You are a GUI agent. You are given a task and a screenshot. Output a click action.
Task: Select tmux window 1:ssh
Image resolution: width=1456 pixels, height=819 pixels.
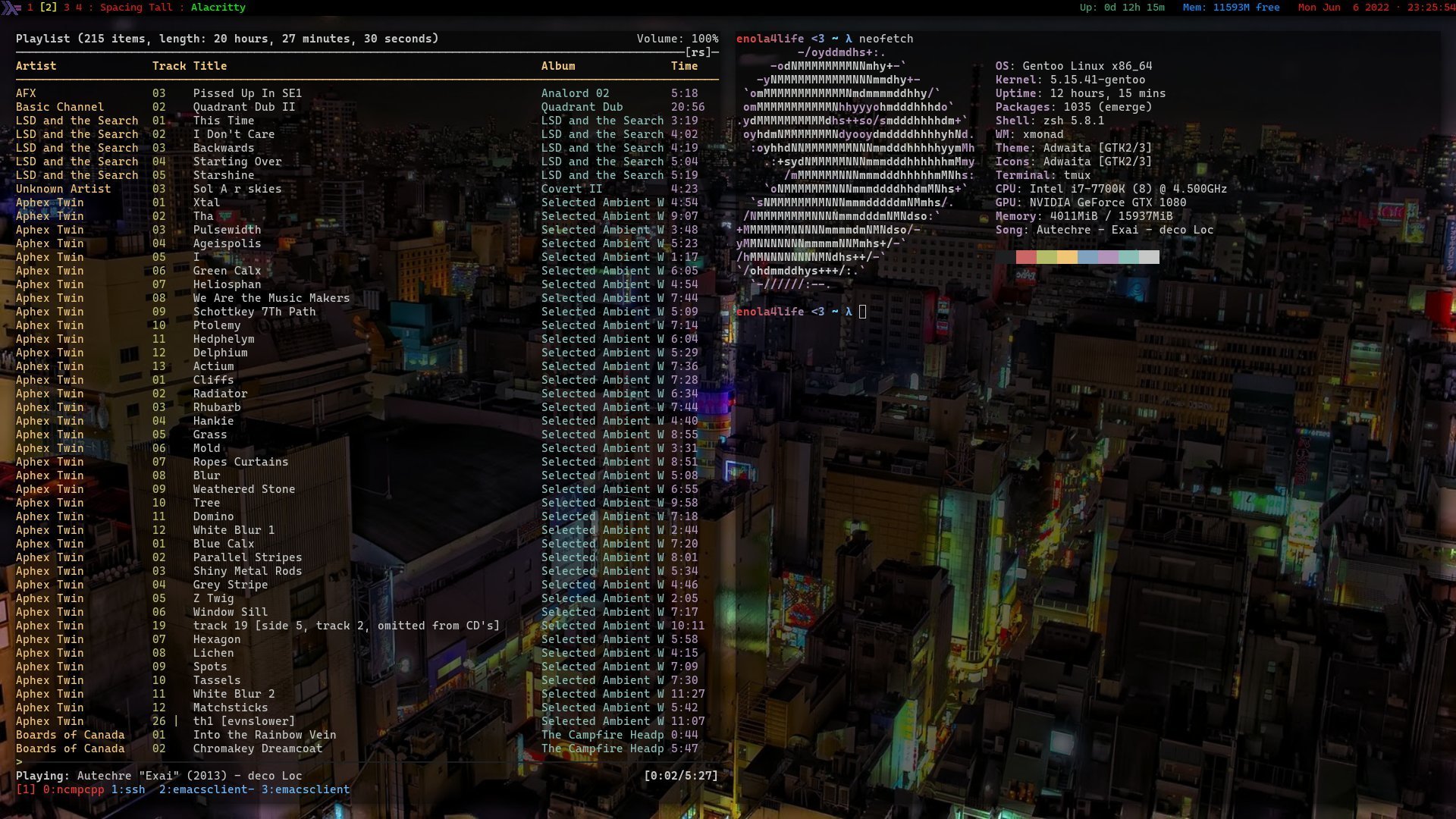pyautogui.click(x=128, y=789)
